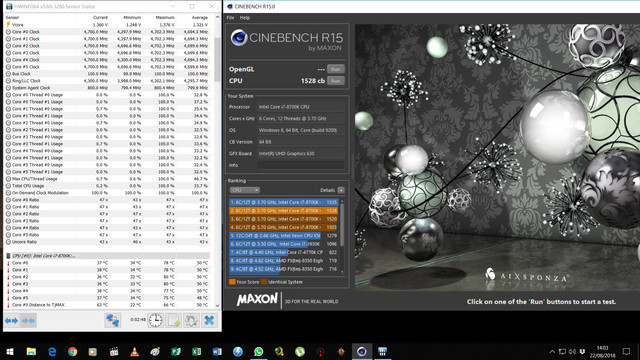Screen dimensions: 640x360
Task: Click the Processor field showing Intel Core i7-8700K
Action: pos(301,107)
